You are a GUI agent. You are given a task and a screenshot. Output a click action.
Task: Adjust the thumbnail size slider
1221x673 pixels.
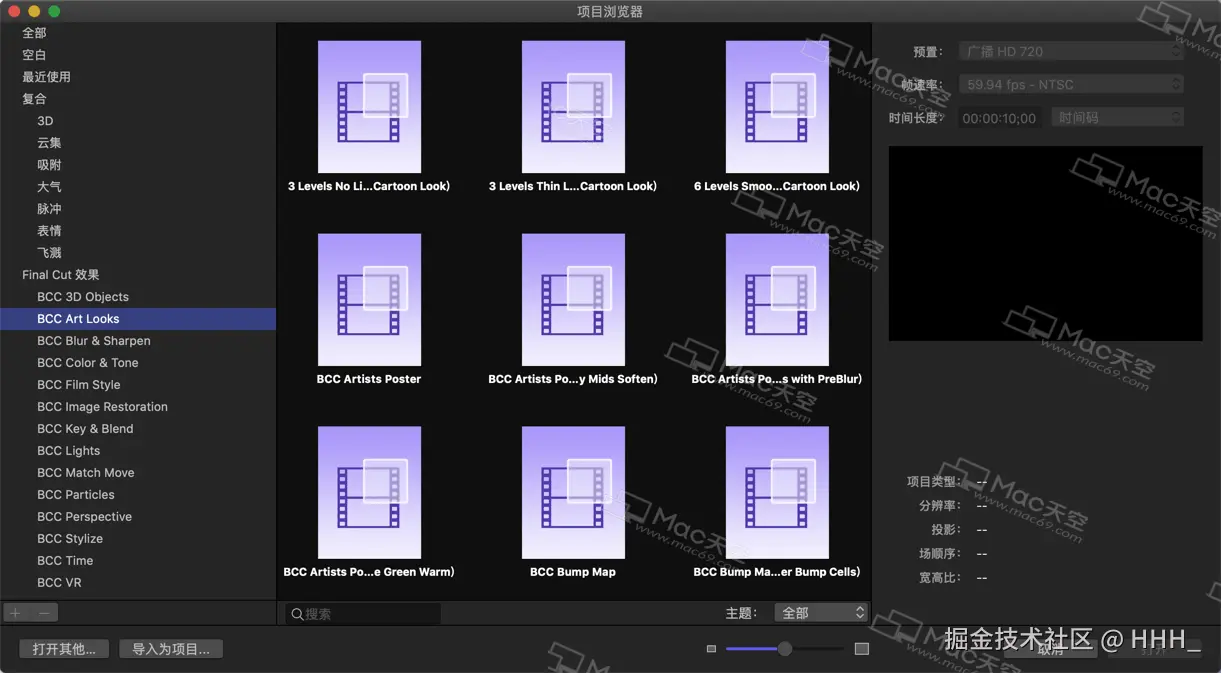pos(785,649)
